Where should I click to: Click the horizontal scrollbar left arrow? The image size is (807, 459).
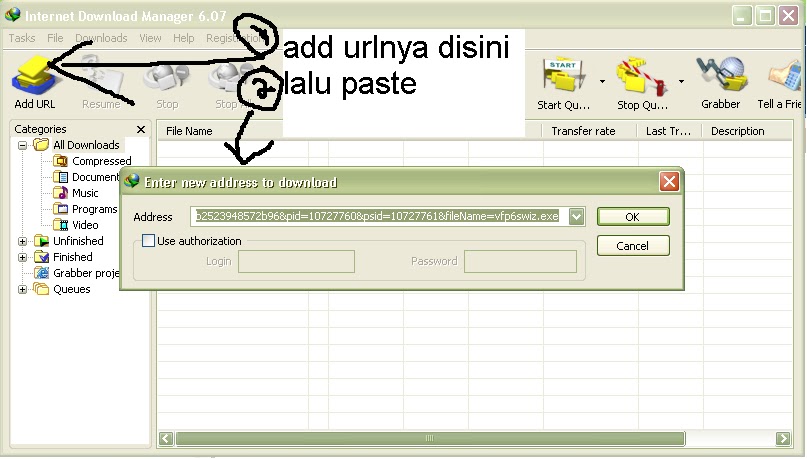pyautogui.click(x=166, y=438)
